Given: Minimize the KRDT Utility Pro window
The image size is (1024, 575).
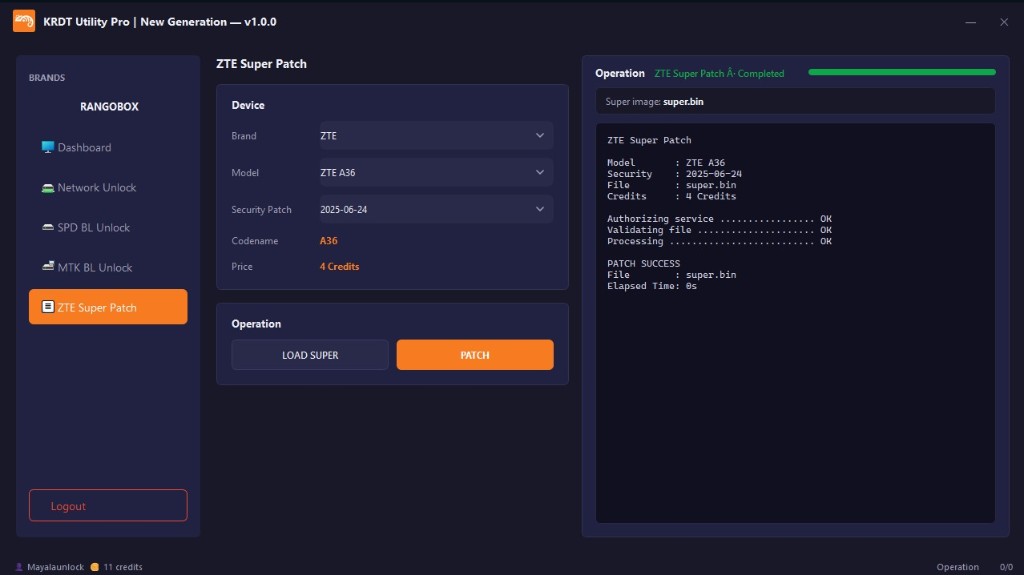Looking at the screenshot, I should tap(970, 22).
